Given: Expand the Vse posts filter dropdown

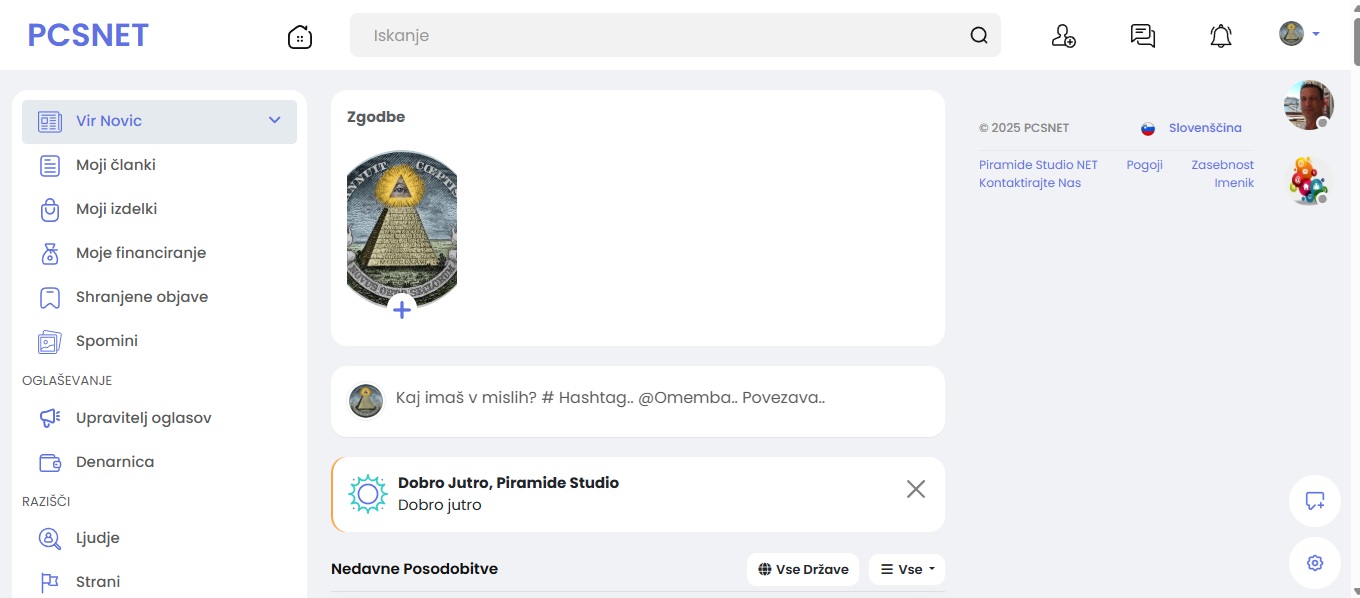Looking at the screenshot, I should point(907,569).
